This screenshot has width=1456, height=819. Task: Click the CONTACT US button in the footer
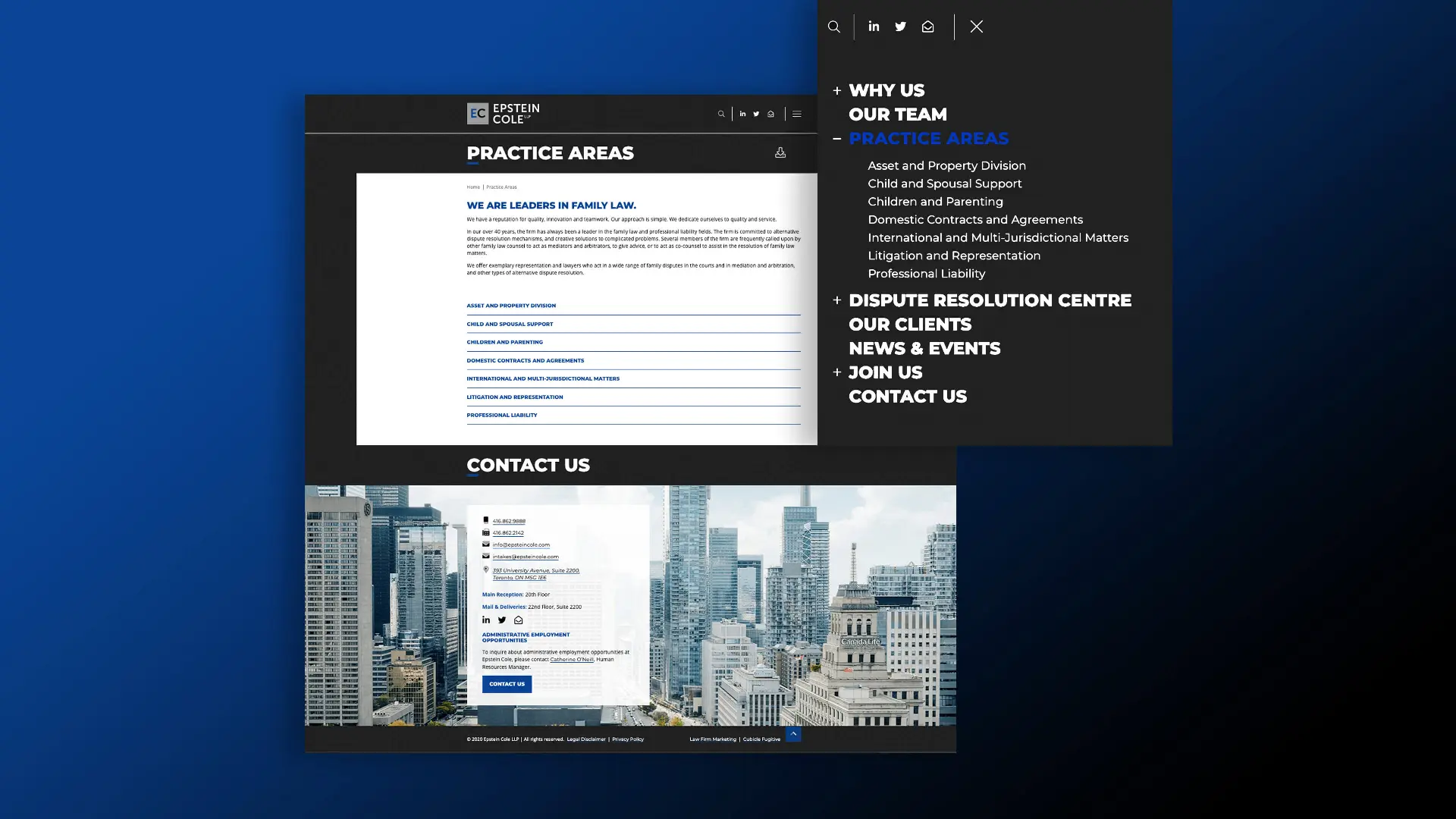tap(507, 683)
